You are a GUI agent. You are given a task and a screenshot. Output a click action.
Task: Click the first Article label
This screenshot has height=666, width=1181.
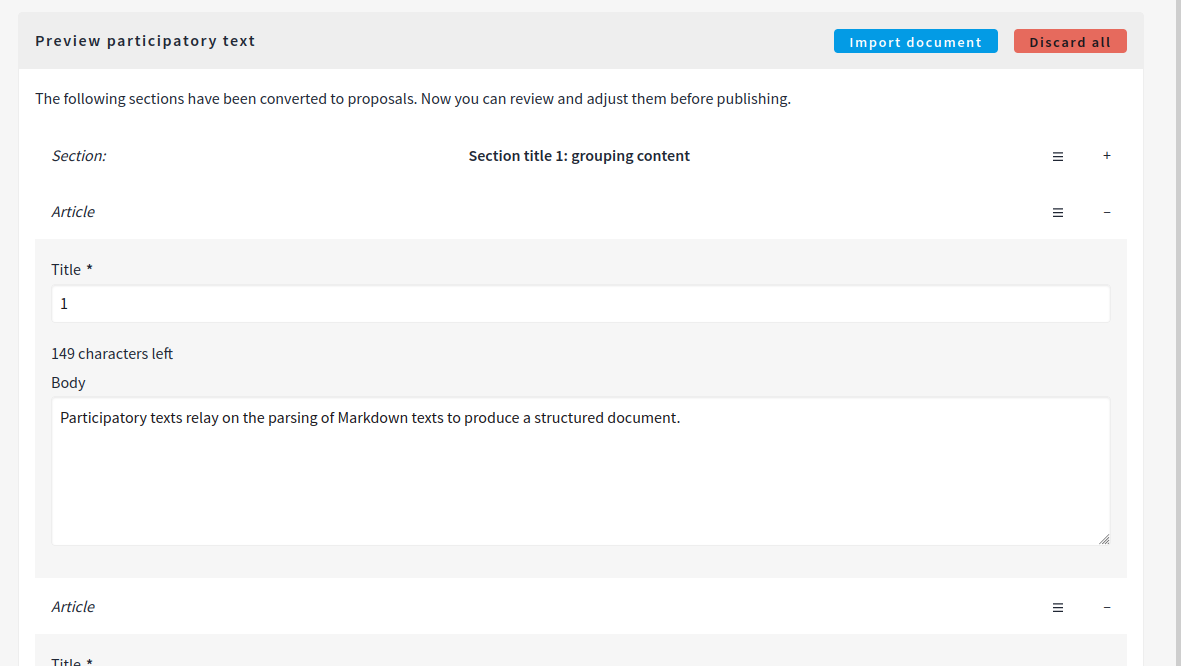(73, 212)
